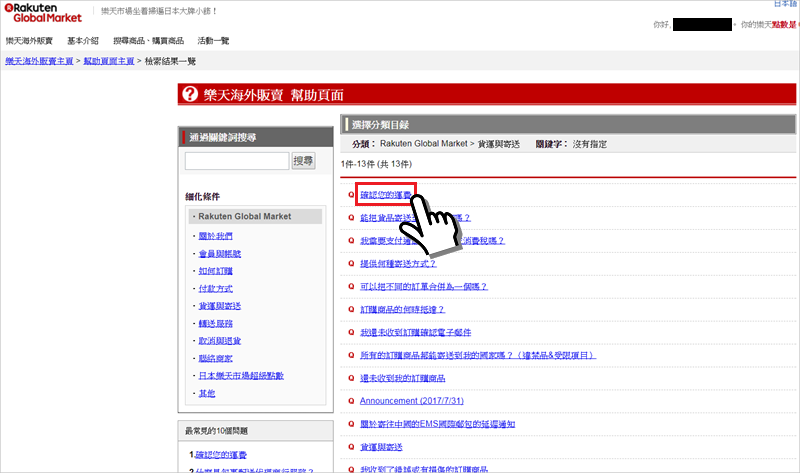Screen dimensions: 800x473
Task: Open the 樂天海外販賣 top menu item
Action: point(28,41)
